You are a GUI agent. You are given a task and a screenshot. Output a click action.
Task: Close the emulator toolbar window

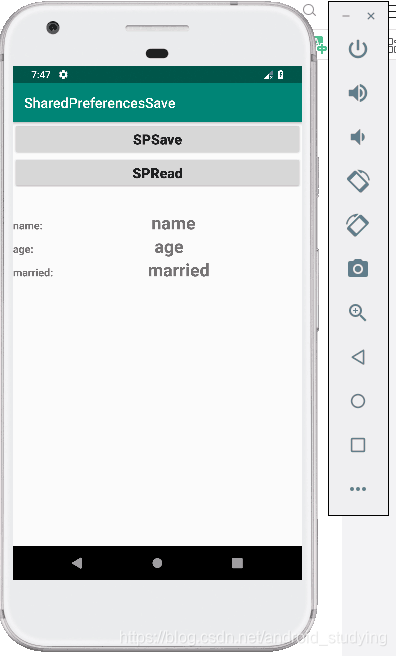[x=371, y=16]
